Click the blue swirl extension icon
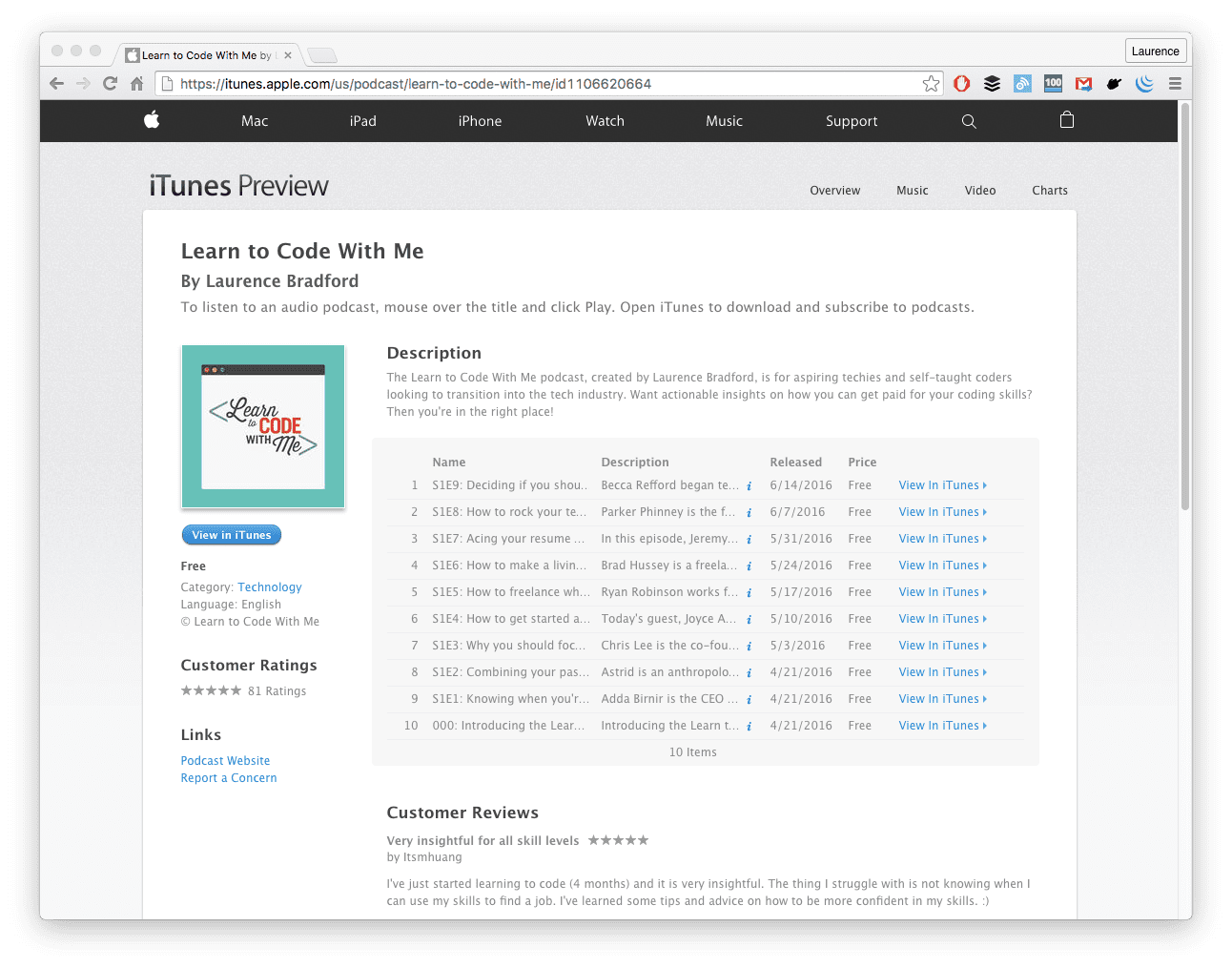The image size is (1232, 967). click(1144, 84)
